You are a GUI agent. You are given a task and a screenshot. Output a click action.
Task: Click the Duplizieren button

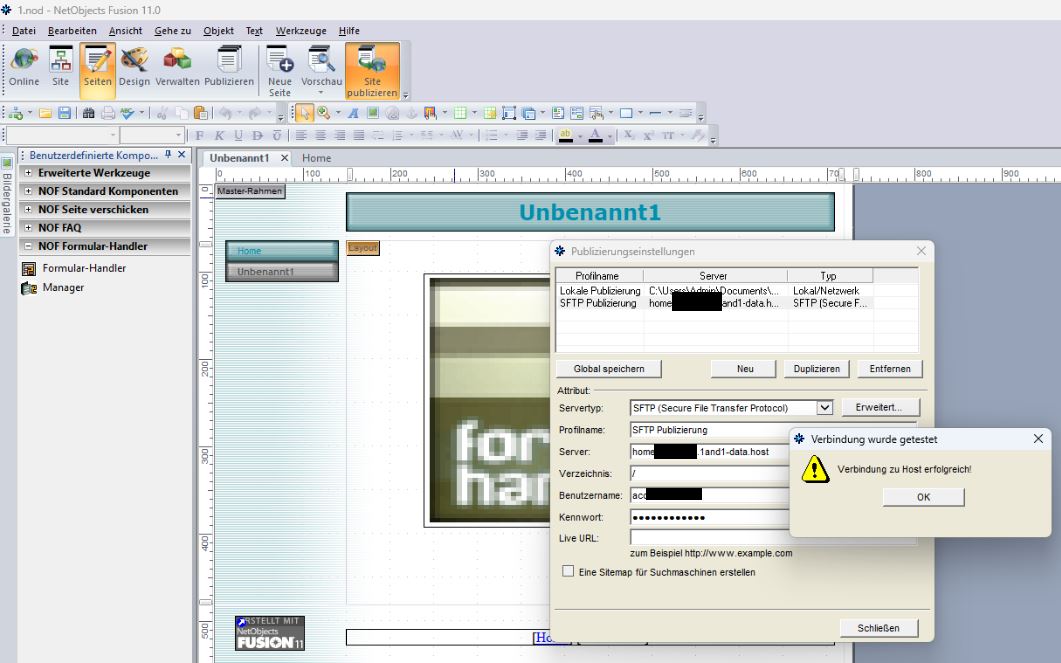coord(816,369)
